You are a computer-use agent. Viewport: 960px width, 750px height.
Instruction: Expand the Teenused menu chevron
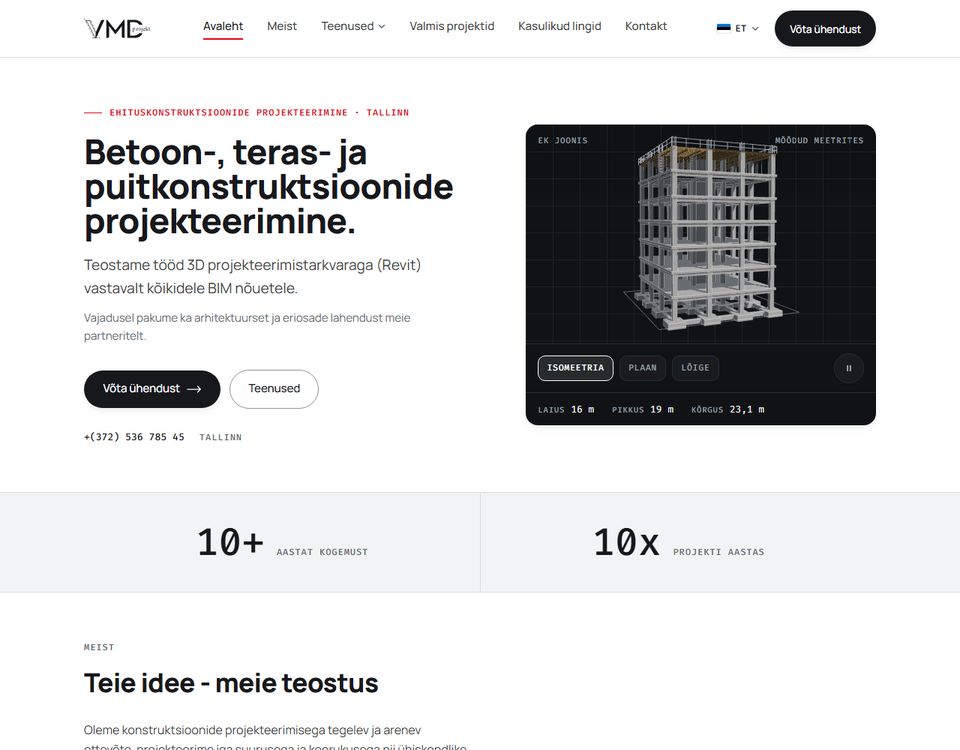[x=381, y=26]
